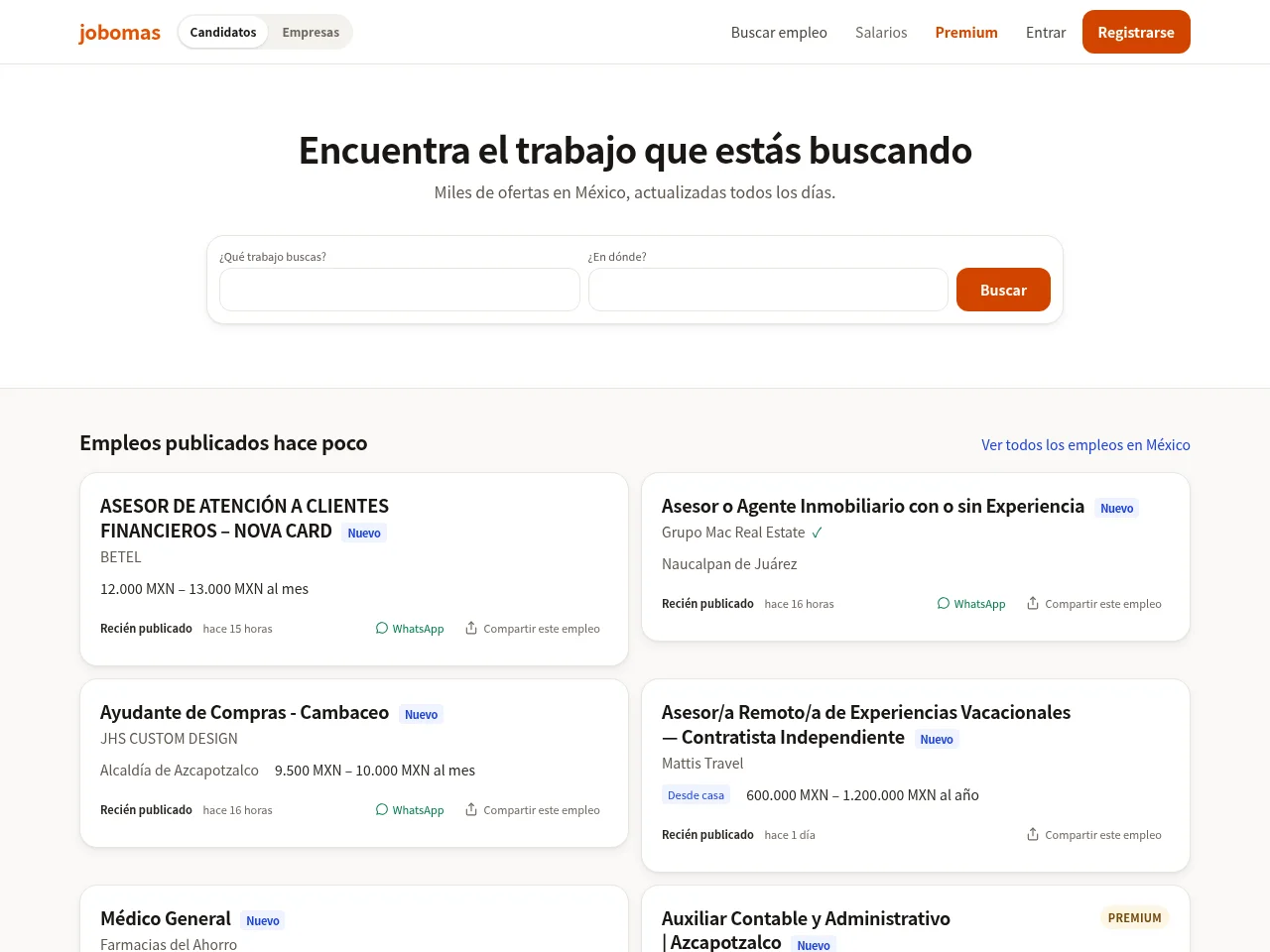
Task: Open the ASESOR DE ATENCIÓN A CLIENTES FINANCIEROS job title
Action: (x=244, y=518)
